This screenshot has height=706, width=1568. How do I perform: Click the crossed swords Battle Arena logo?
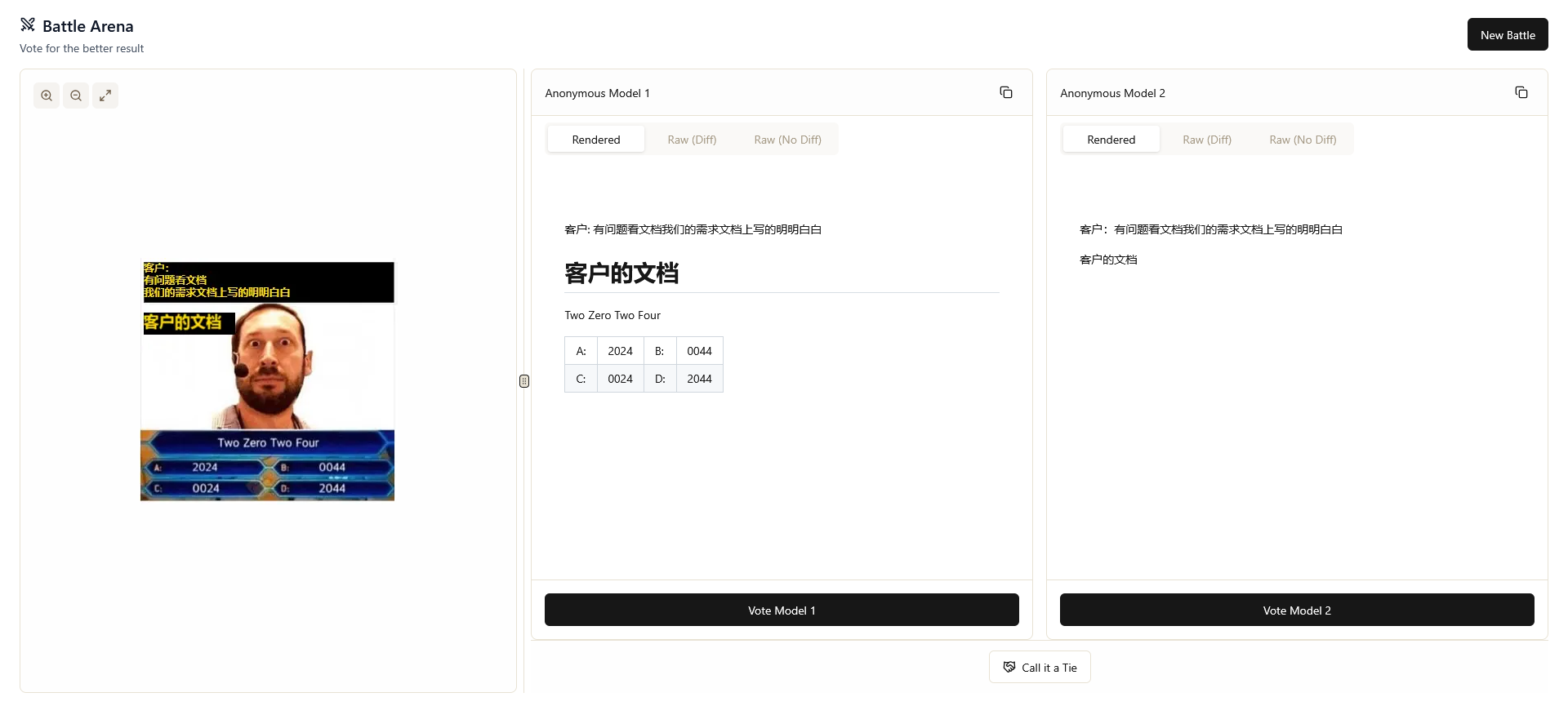pos(28,24)
